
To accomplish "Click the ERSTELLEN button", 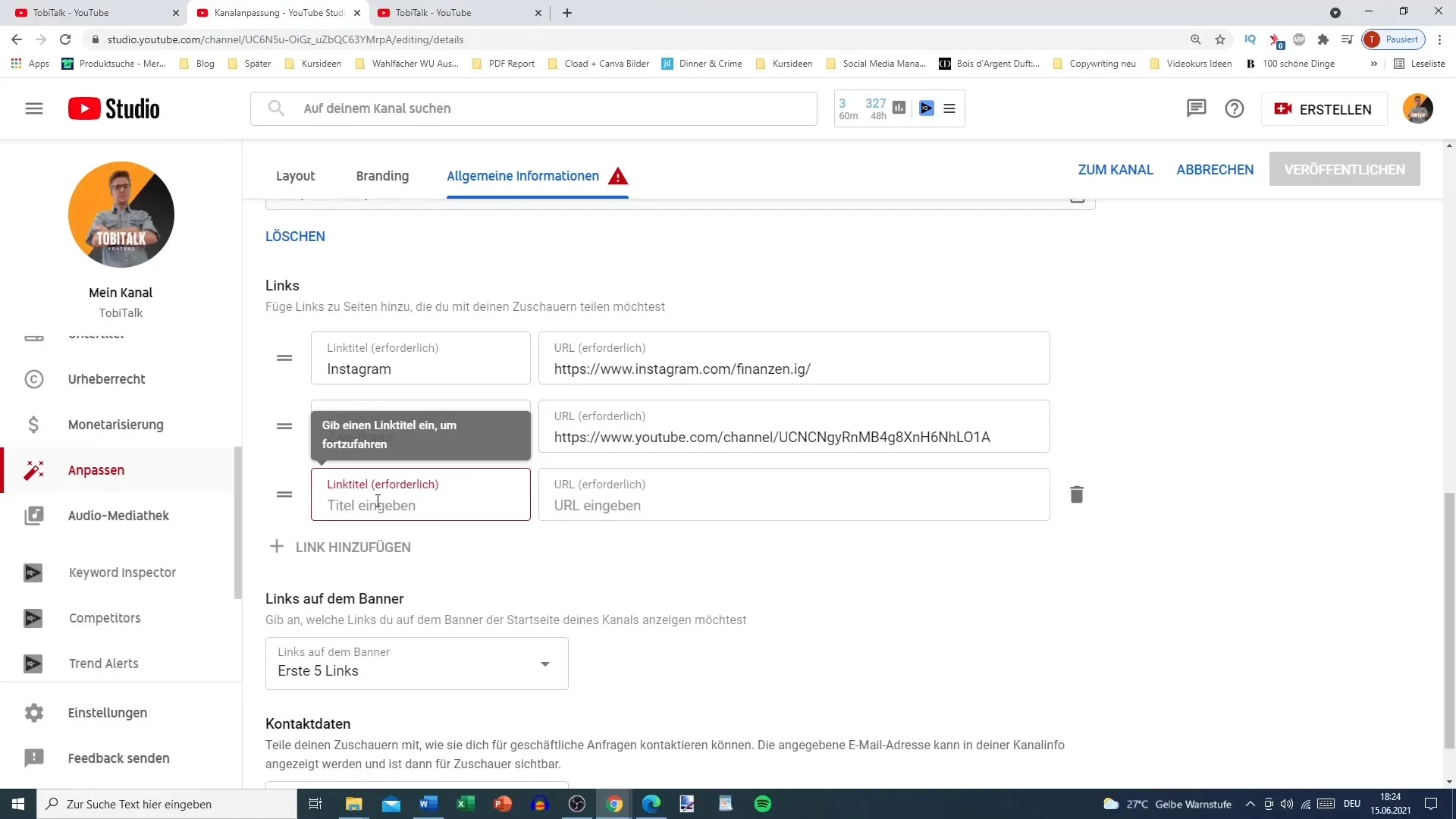I will [1324, 109].
